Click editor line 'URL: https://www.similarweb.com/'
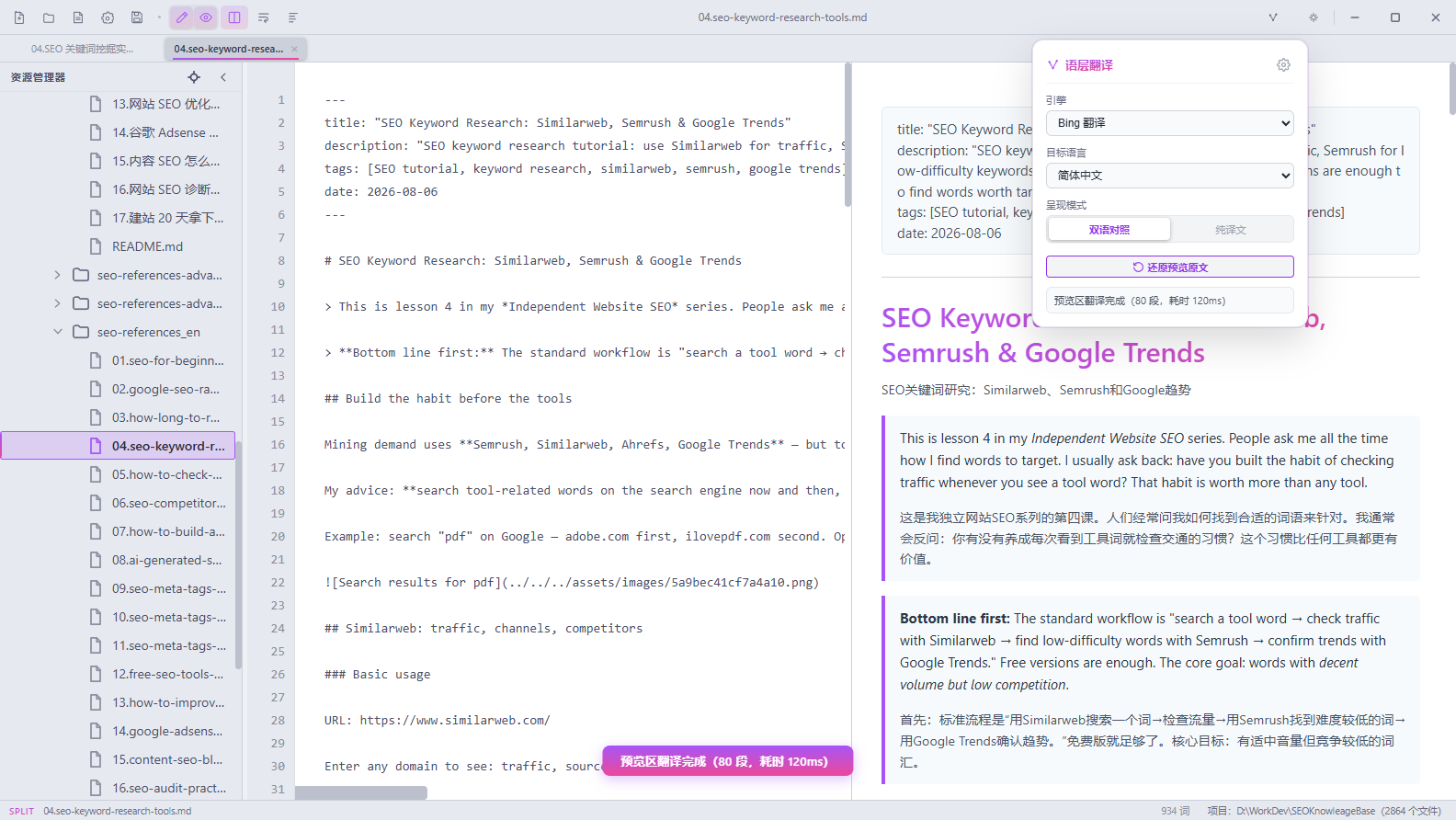This screenshot has width=1456, height=820. (x=437, y=721)
